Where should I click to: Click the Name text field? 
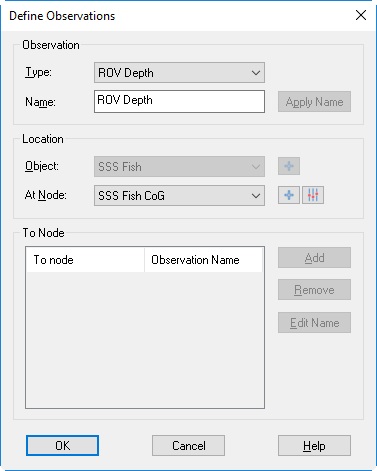(179, 101)
